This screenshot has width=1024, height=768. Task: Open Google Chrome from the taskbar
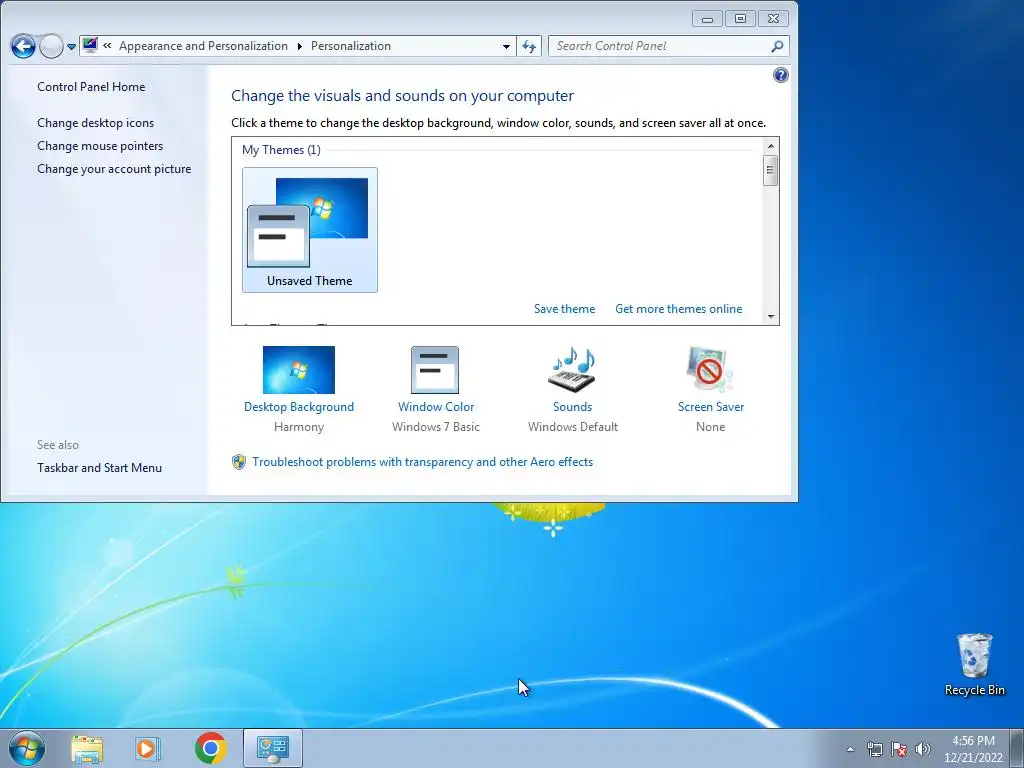[210, 748]
